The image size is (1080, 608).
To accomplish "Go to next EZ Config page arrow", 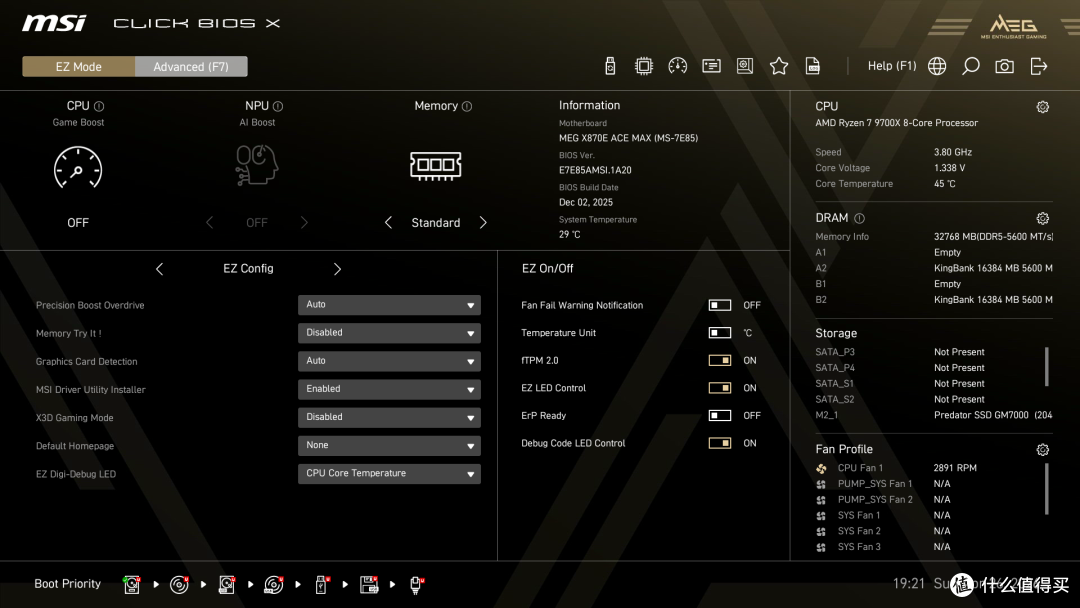I will (338, 269).
